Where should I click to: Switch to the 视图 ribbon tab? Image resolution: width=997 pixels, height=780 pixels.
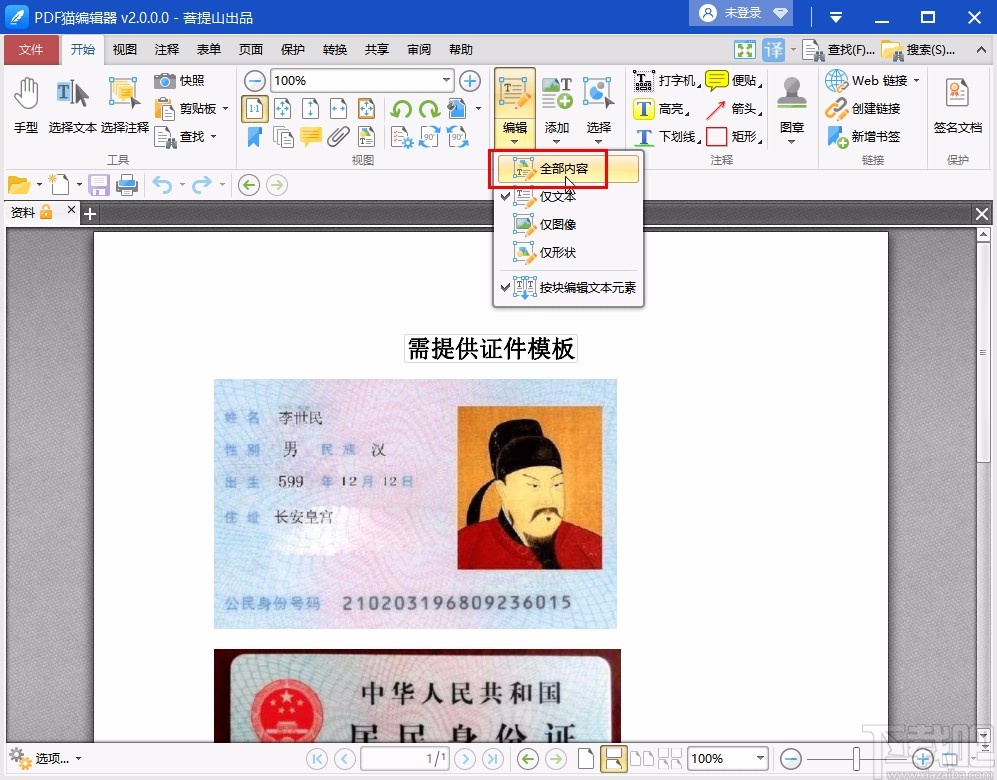tap(124, 49)
